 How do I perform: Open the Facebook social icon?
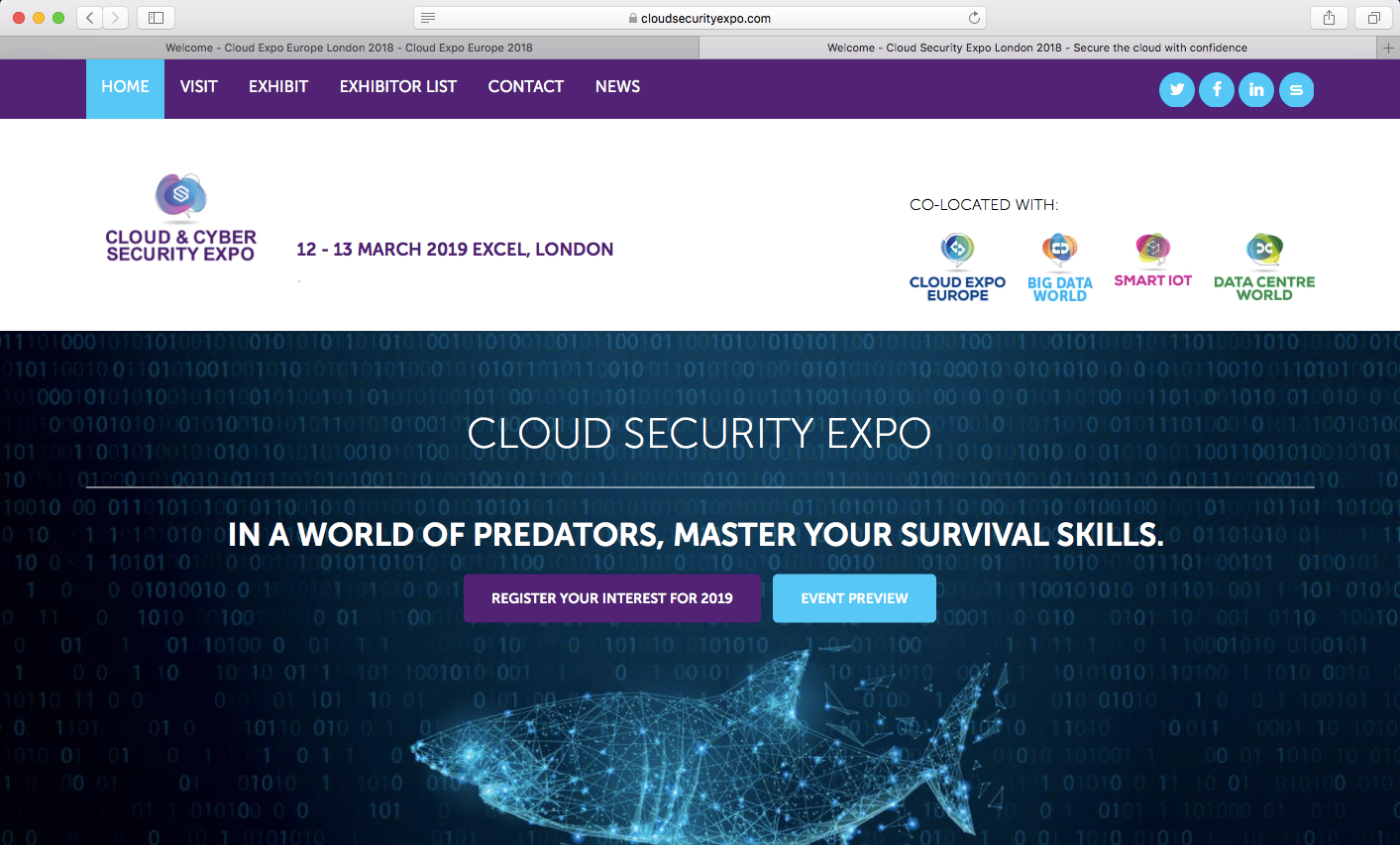pos(1217,90)
